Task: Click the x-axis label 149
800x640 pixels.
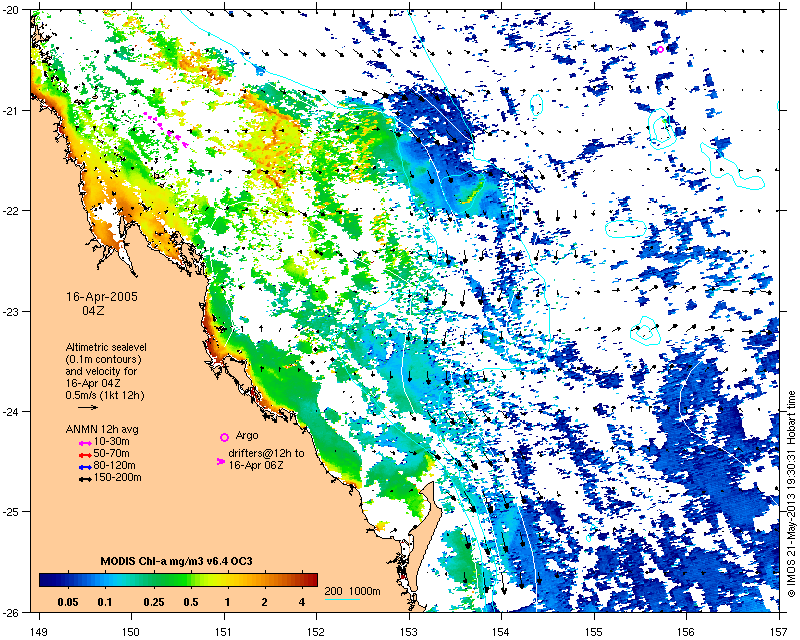Action: coord(38,632)
